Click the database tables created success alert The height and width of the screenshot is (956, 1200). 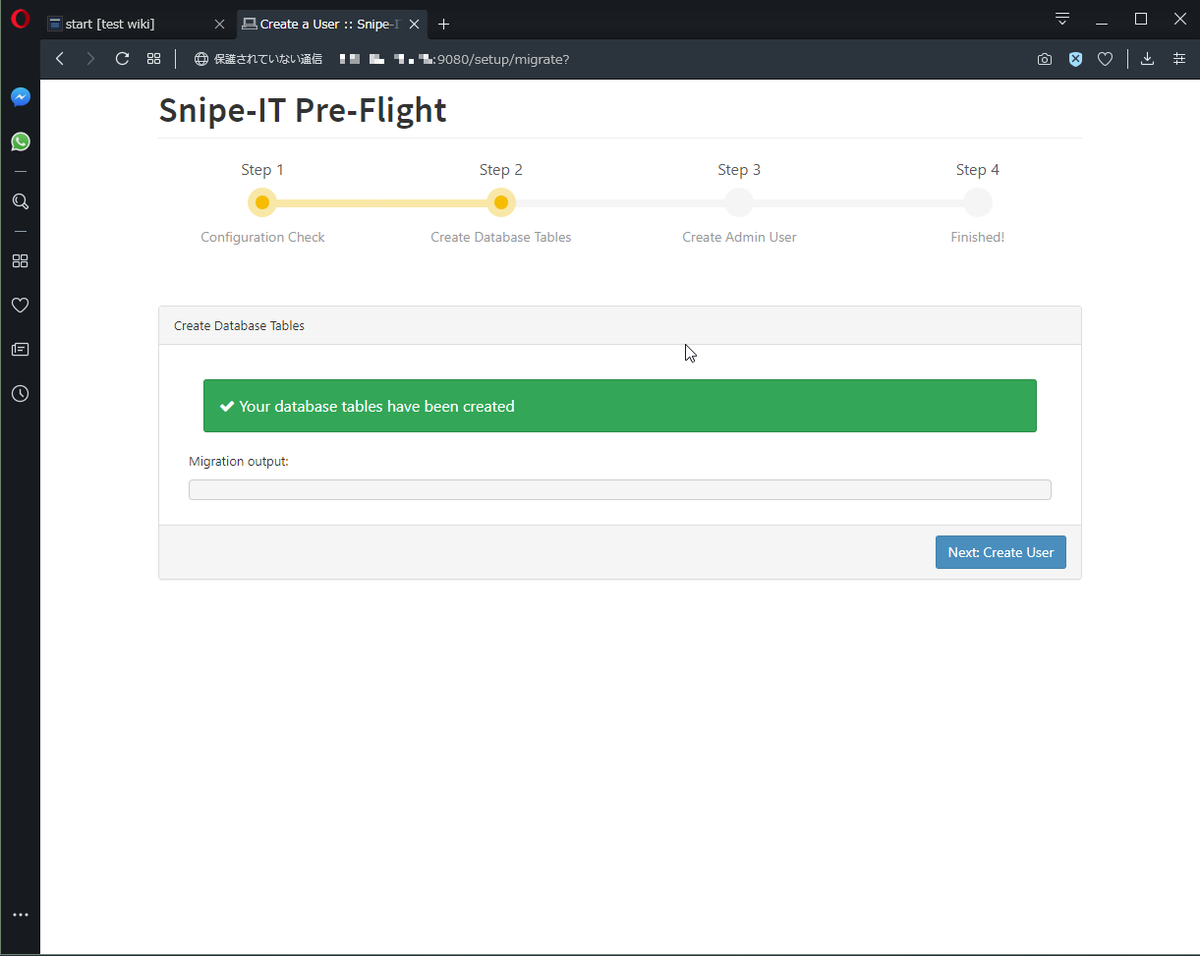click(620, 406)
